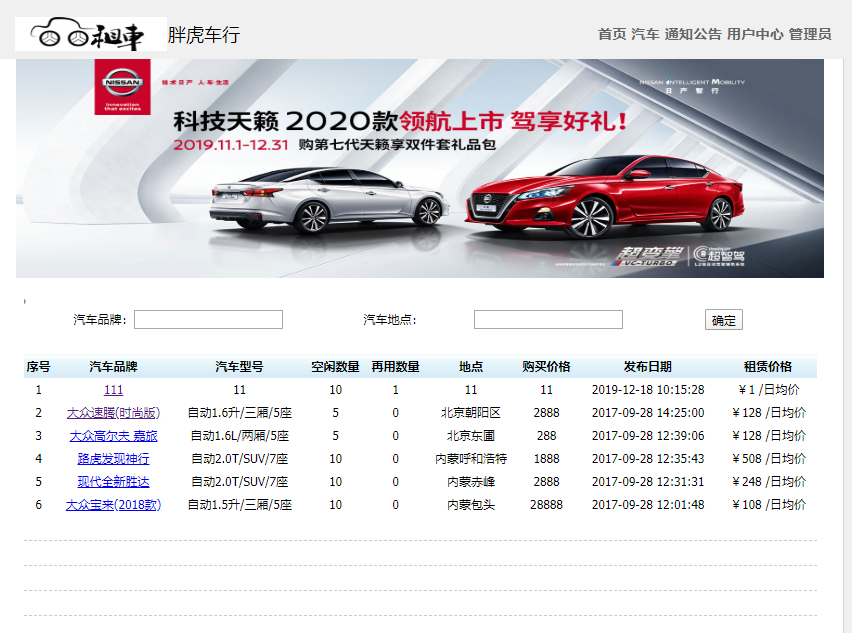Click the 再用数量 column header

click(396, 367)
